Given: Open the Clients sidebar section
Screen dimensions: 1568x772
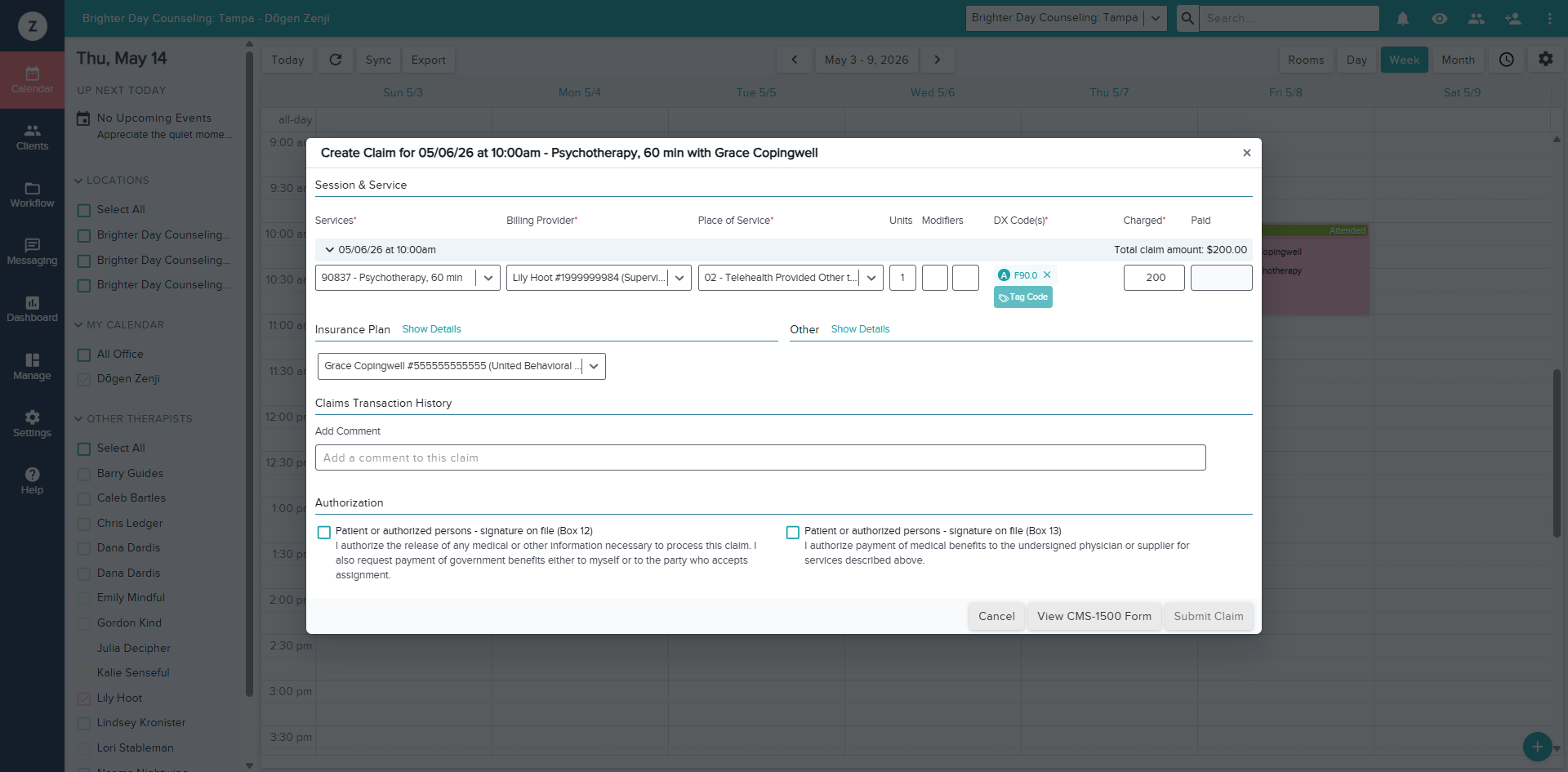Looking at the screenshot, I should click(32, 137).
